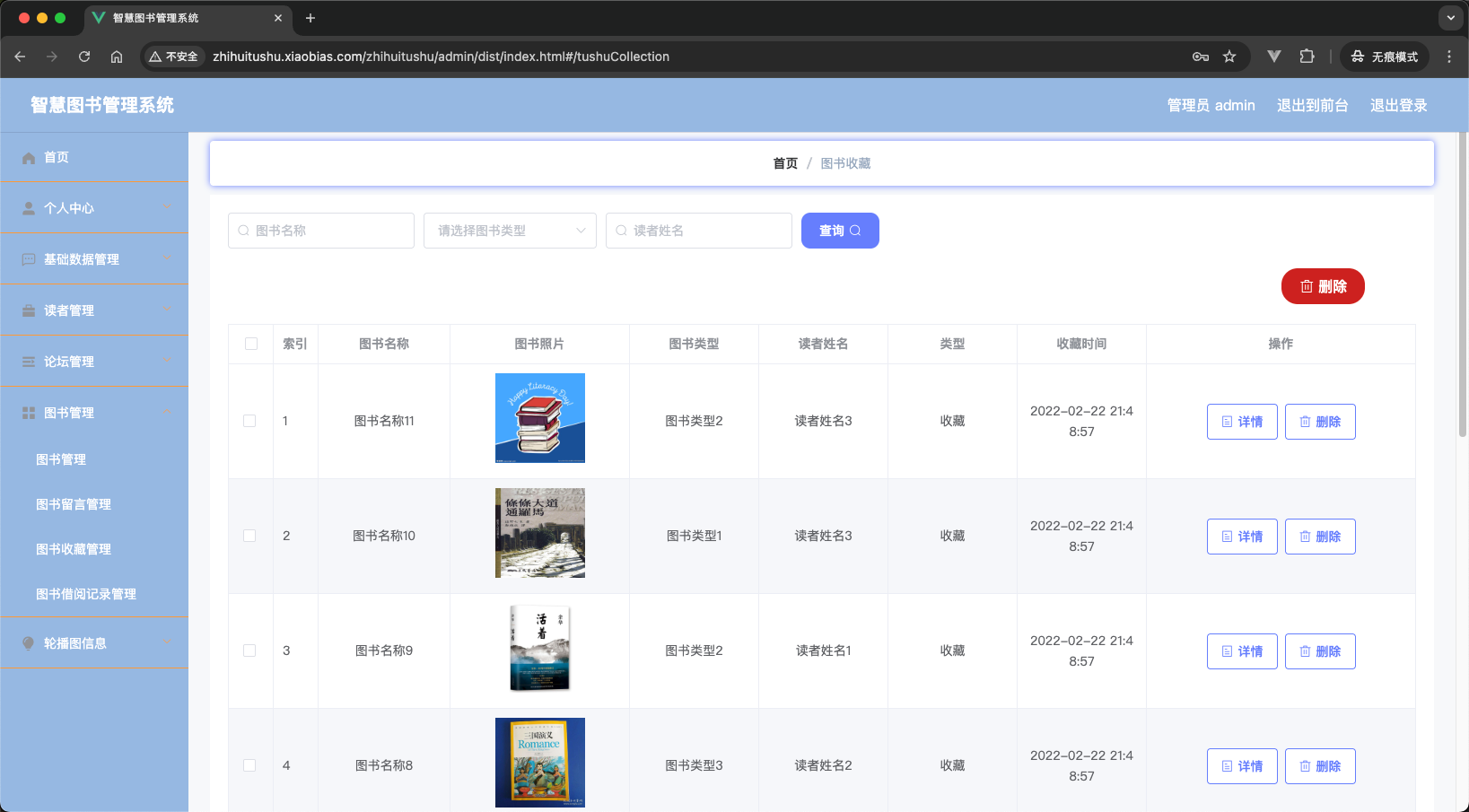The image size is (1469, 812).
Task: Select the 图书留言管理 submenu item
Action: [x=74, y=504]
